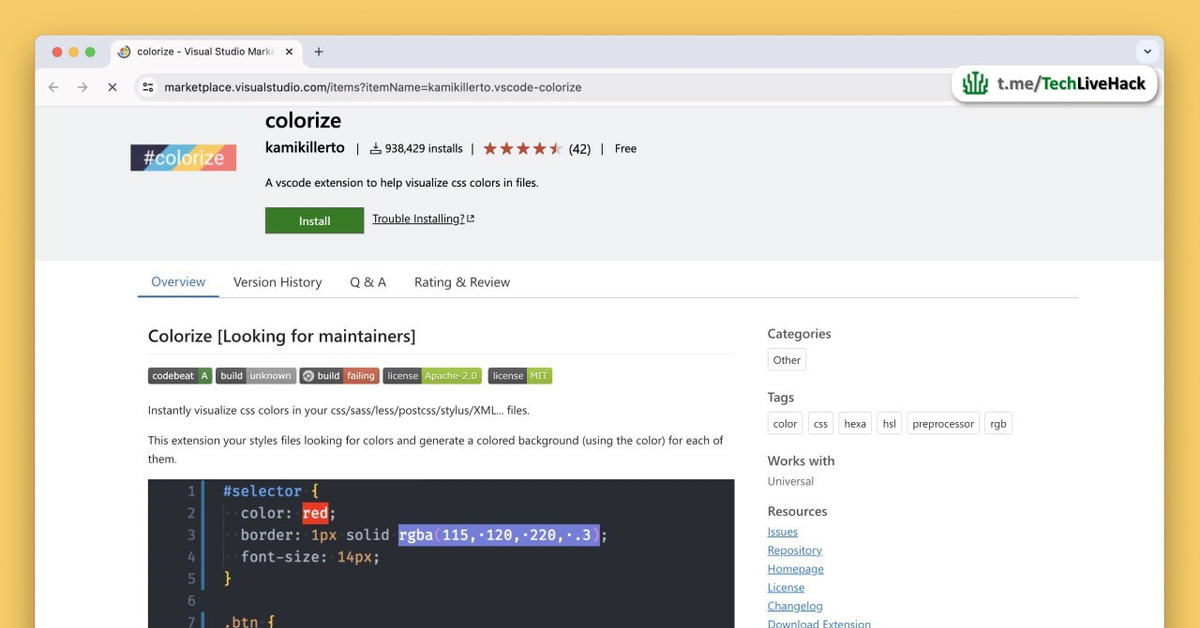Open the browser tab search chevron
Image resolution: width=1200 pixels, height=628 pixels.
point(1147,51)
